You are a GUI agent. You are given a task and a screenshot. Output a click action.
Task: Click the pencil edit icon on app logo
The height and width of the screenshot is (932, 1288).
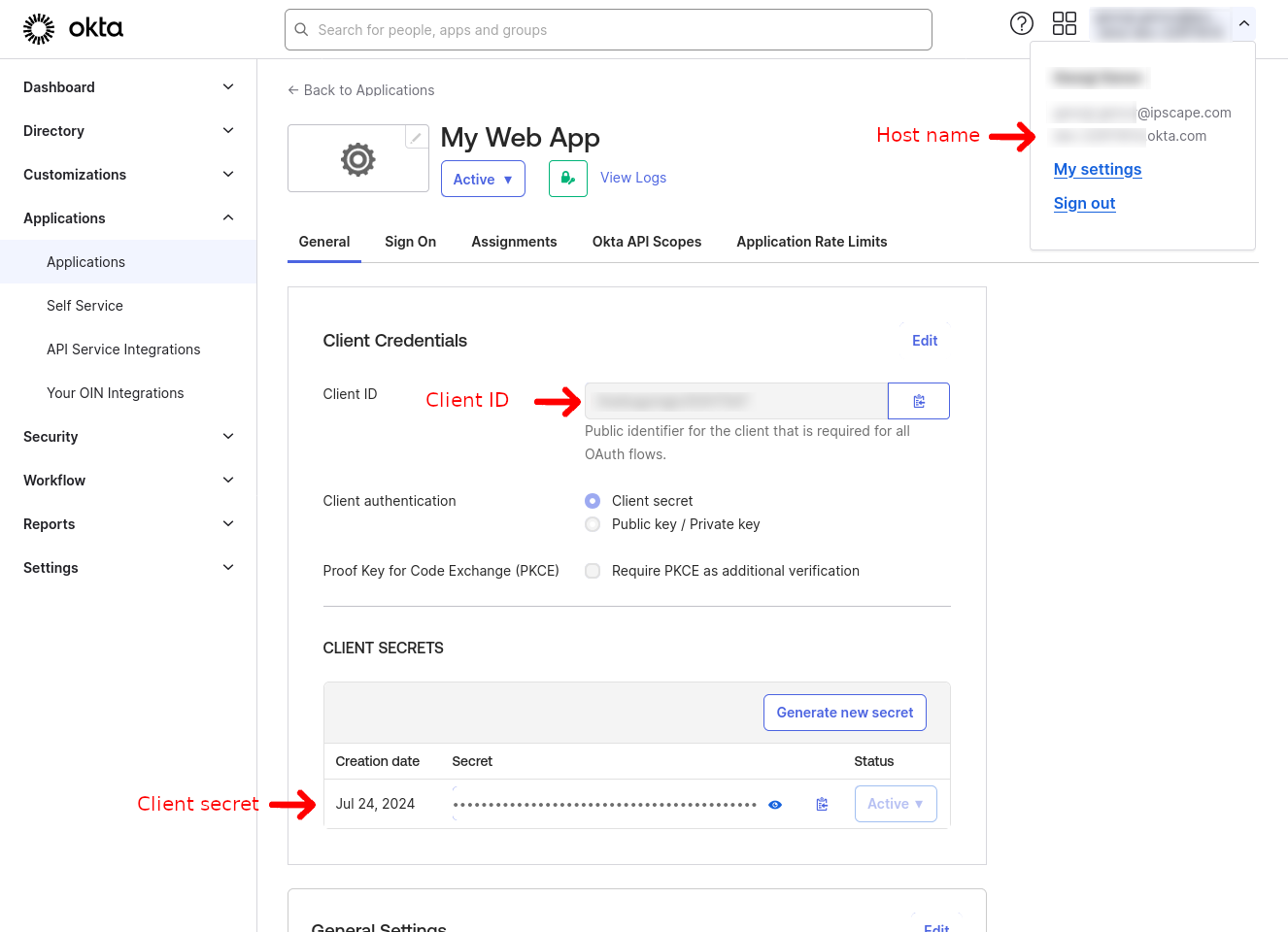point(416,138)
